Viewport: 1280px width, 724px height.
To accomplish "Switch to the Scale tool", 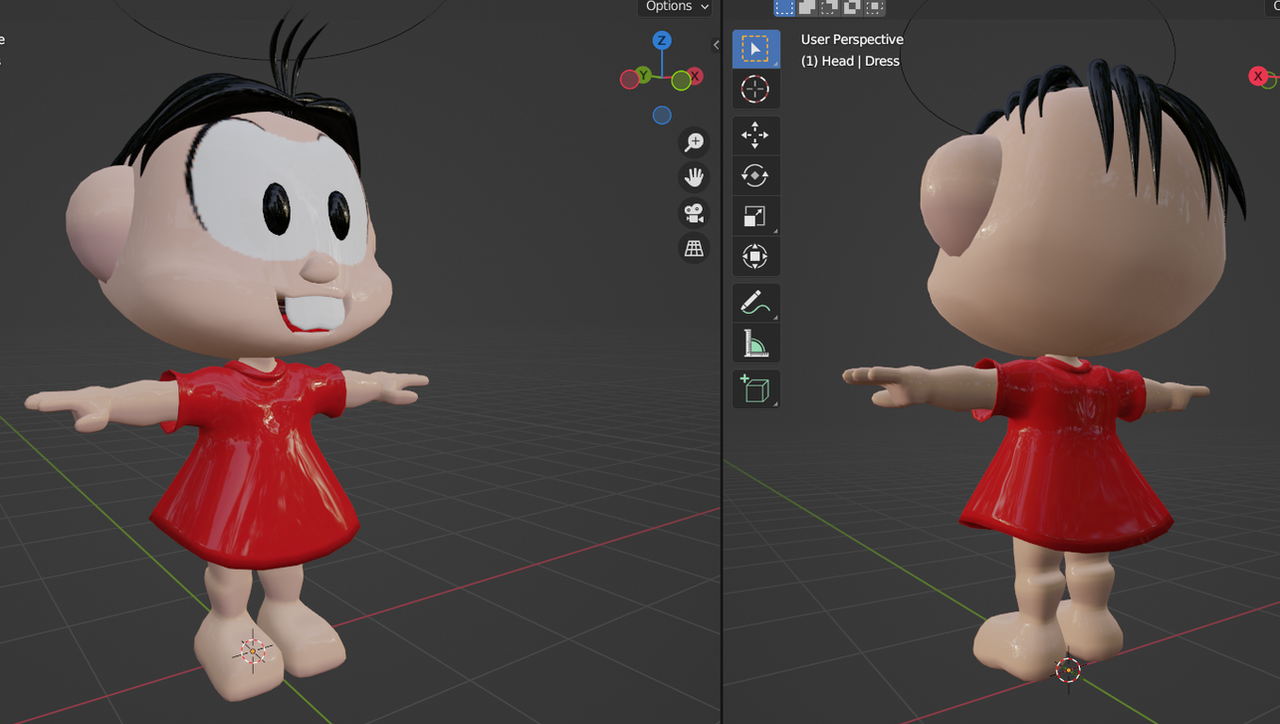I will [x=755, y=216].
